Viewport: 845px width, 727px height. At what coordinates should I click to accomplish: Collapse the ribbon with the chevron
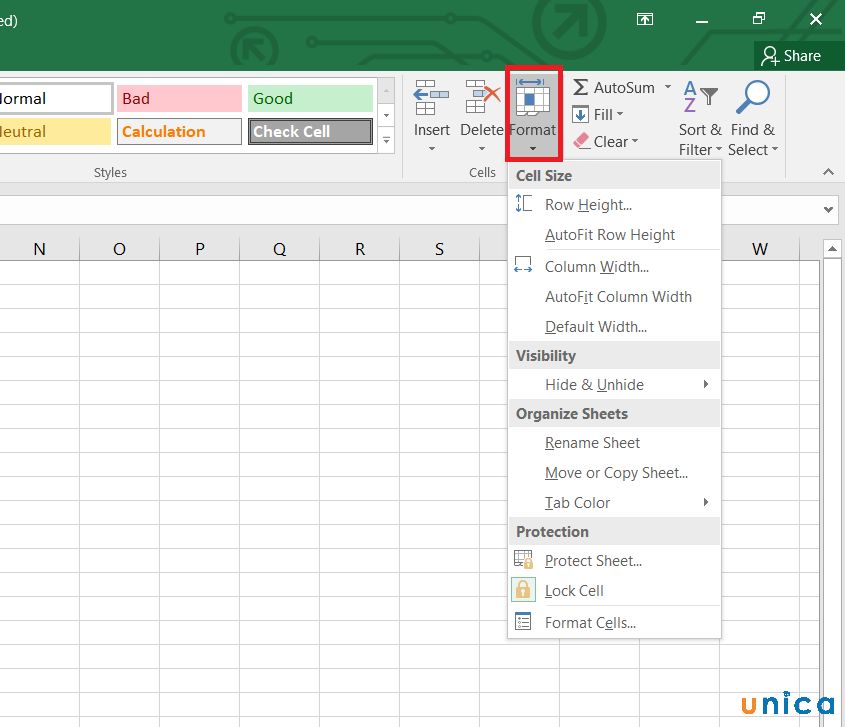click(828, 172)
